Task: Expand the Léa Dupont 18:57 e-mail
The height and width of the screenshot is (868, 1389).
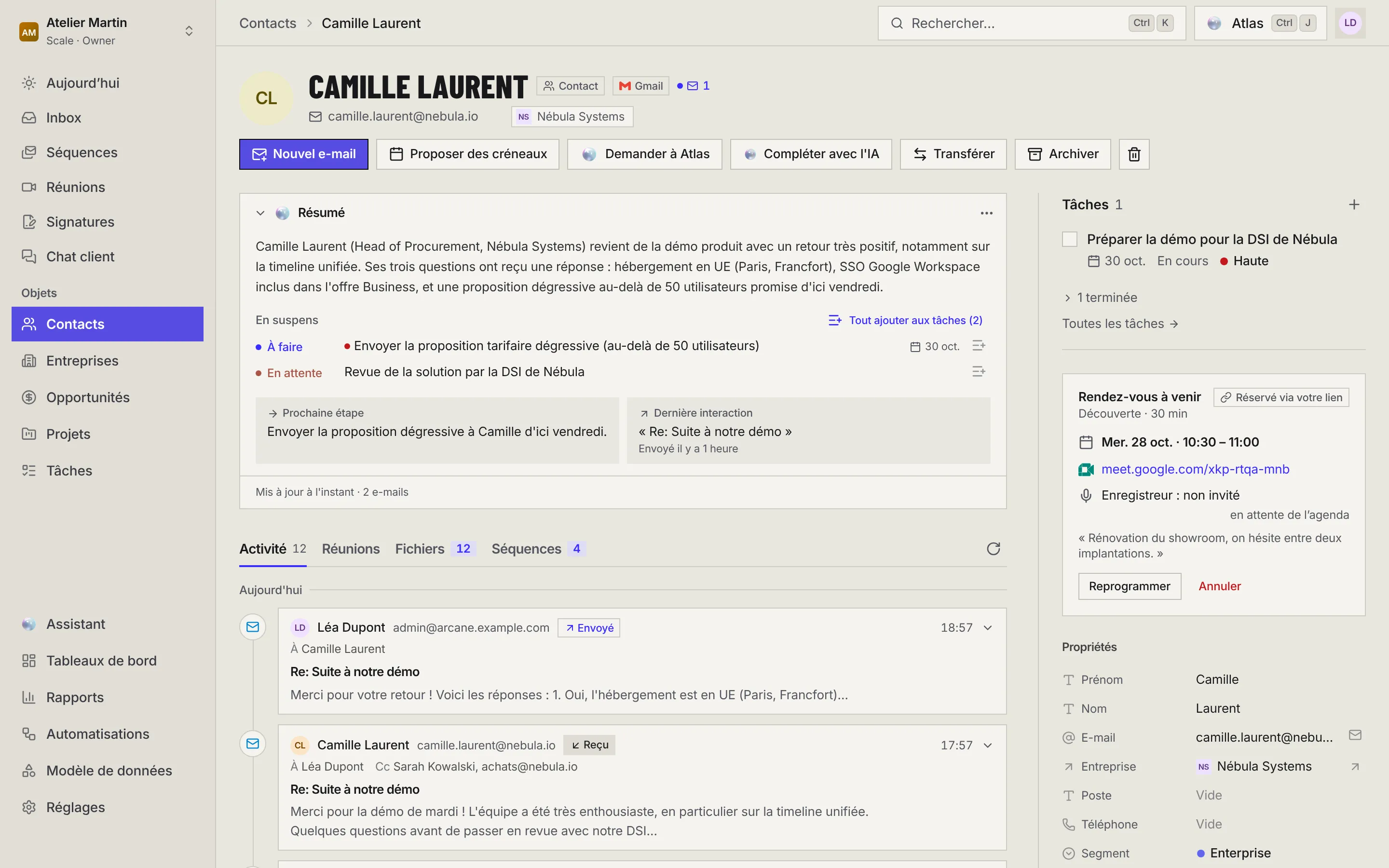Action: [988, 628]
